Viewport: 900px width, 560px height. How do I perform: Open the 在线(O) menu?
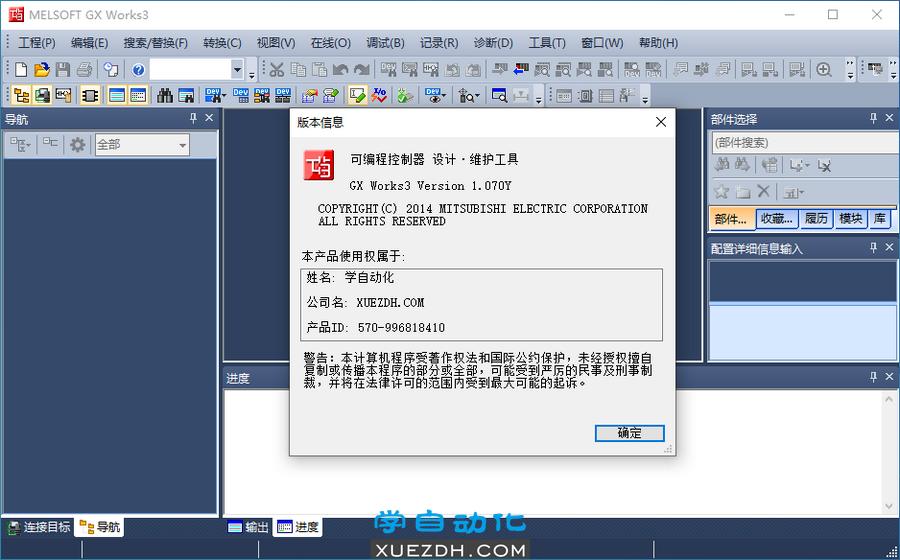pyautogui.click(x=330, y=43)
